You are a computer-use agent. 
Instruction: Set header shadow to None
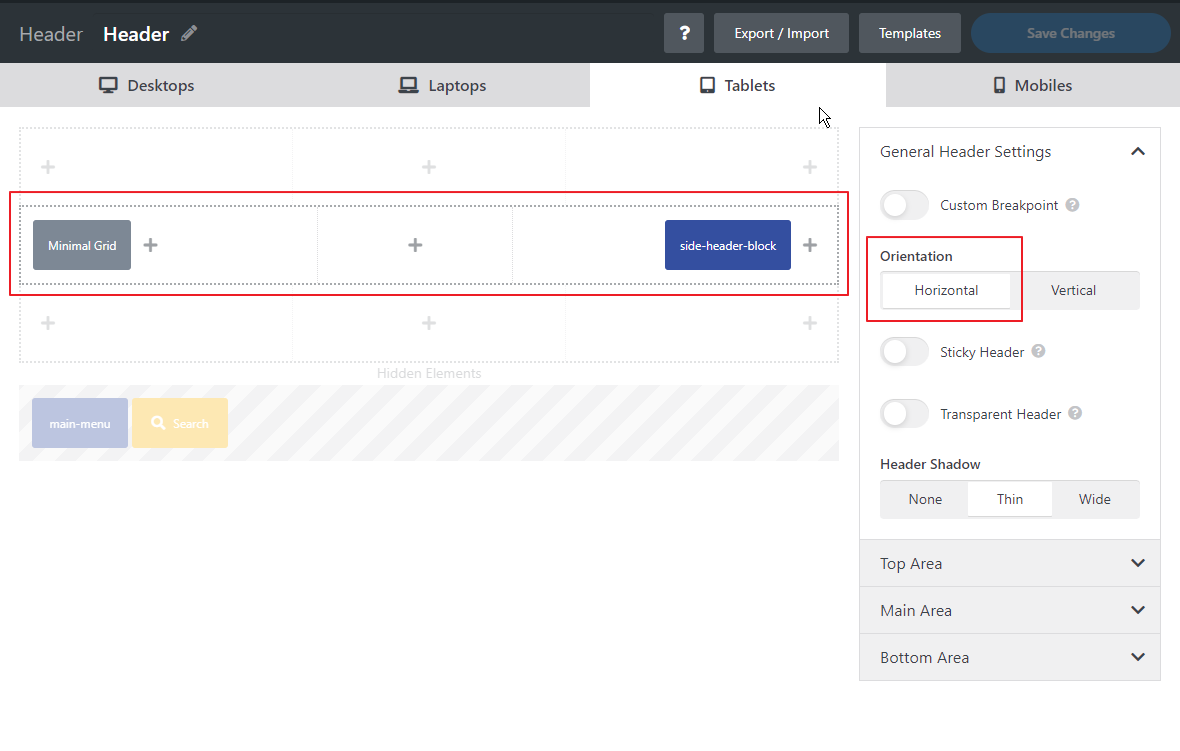click(925, 500)
